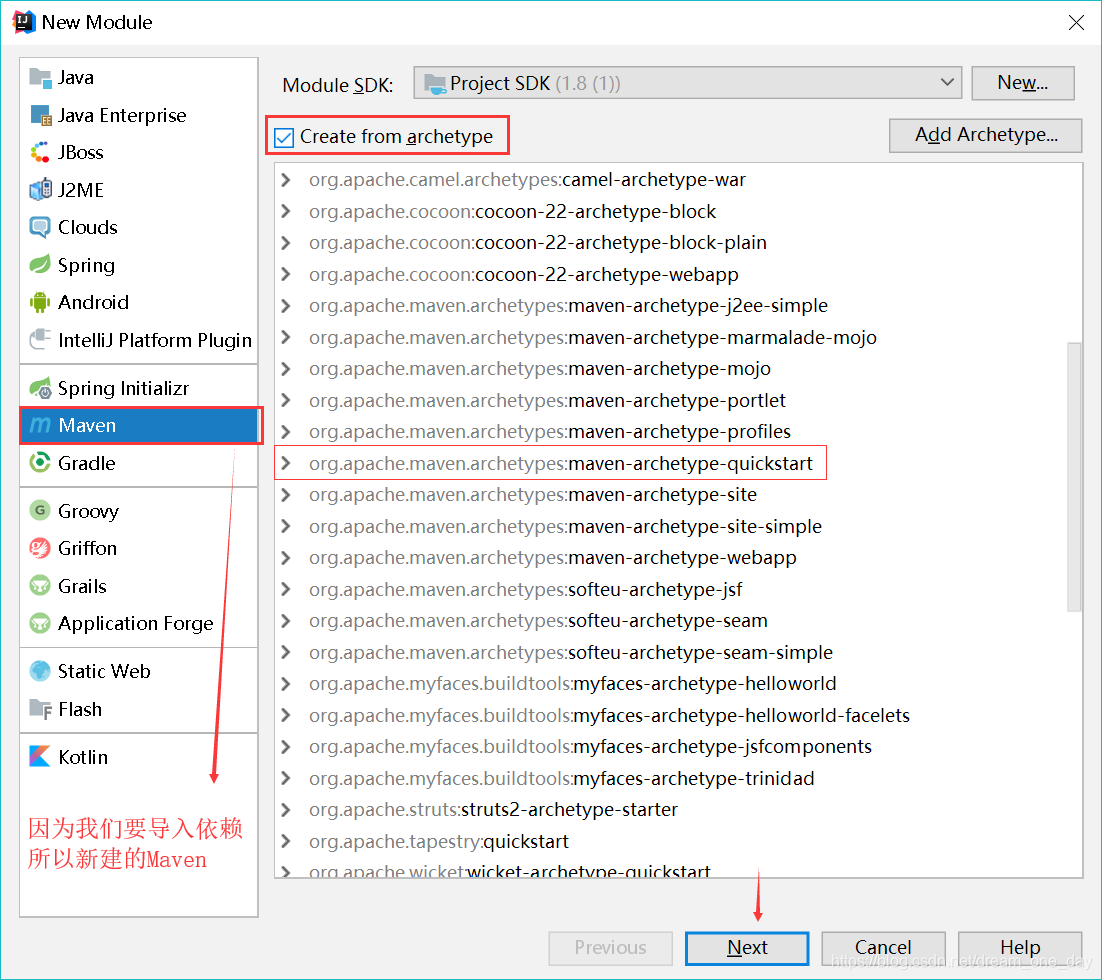Select softeu-archetype-seam-simple archetype
The image size is (1102, 980).
[x=571, y=652]
